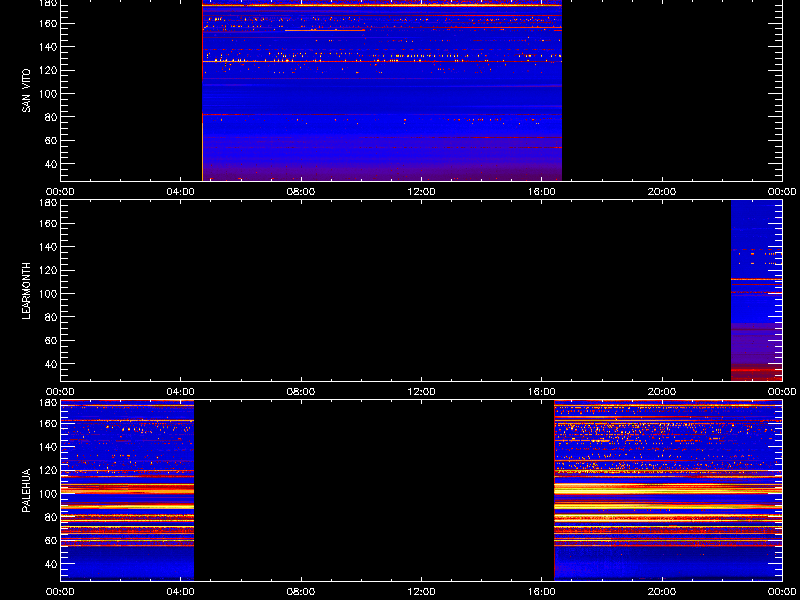This screenshot has height=600, width=800.
Task: Select the 100 tick label on Palehua axis
Action: (49, 494)
